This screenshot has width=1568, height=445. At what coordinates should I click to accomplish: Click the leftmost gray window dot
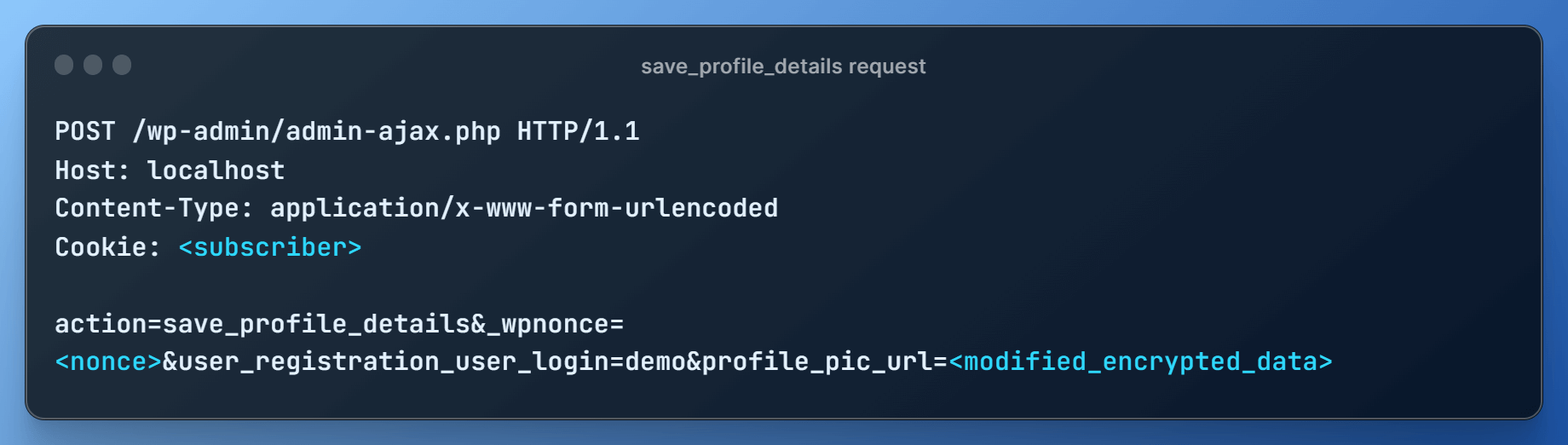point(64,65)
